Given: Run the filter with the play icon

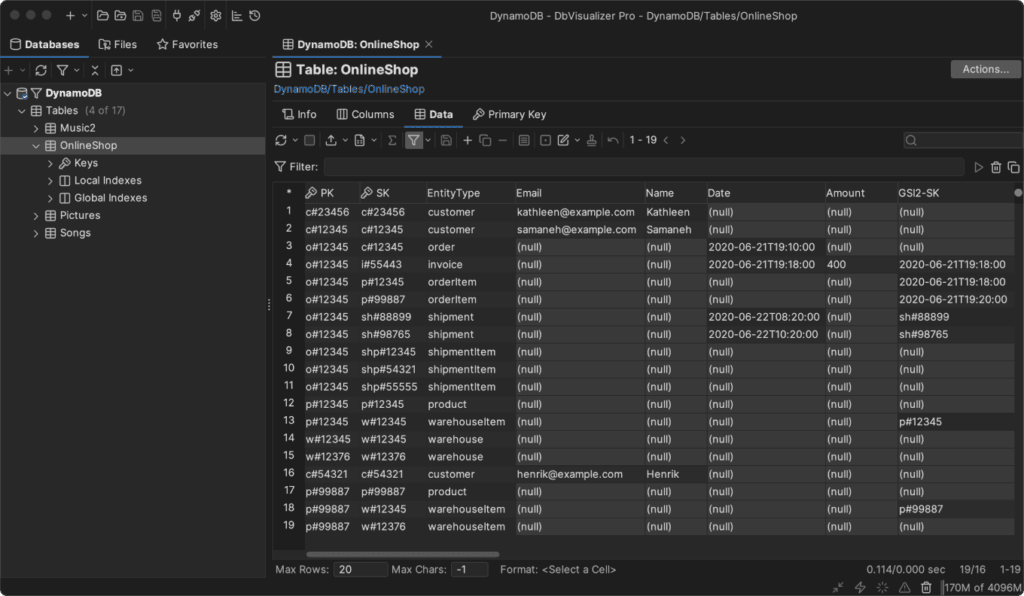Looking at the screenshot, I should [979, 167].
